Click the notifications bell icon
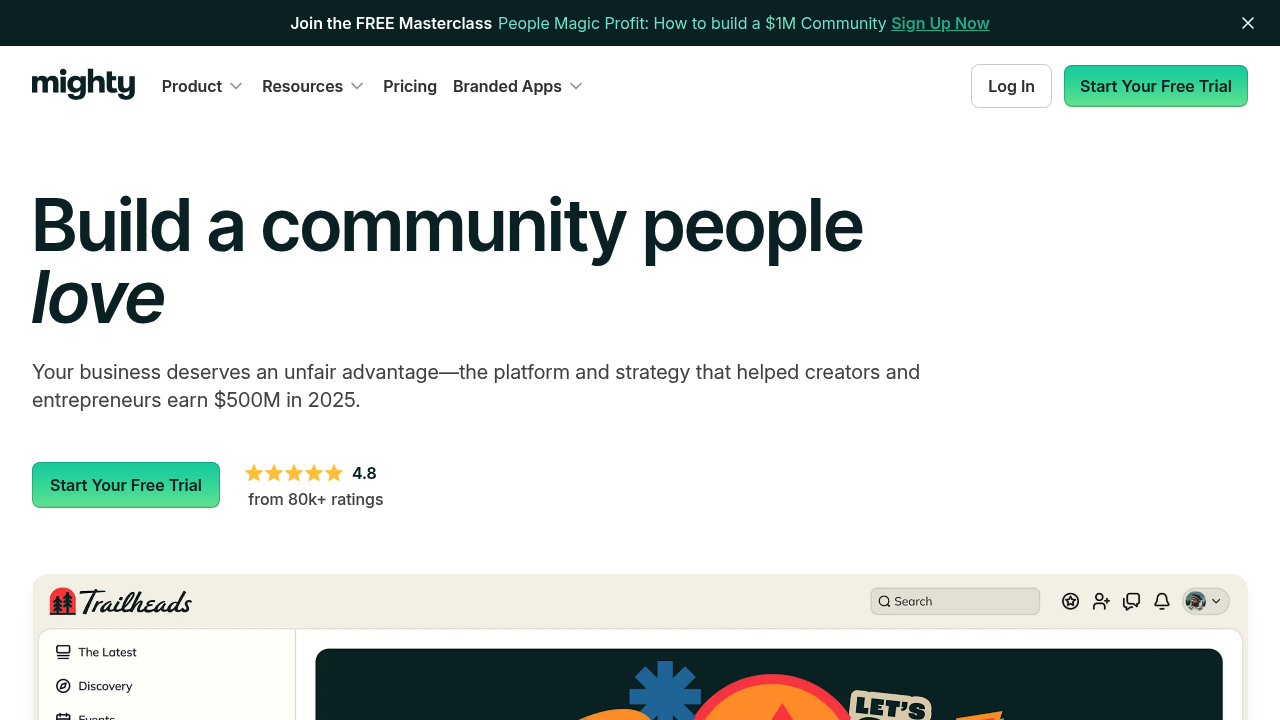This screenshot has height=720, width=1280. click(x=1162, y=601)
